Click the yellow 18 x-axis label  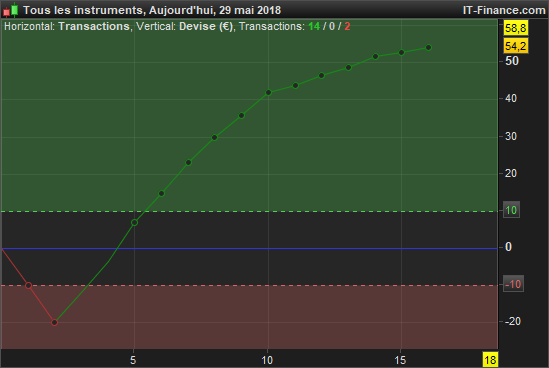[490, 360]
